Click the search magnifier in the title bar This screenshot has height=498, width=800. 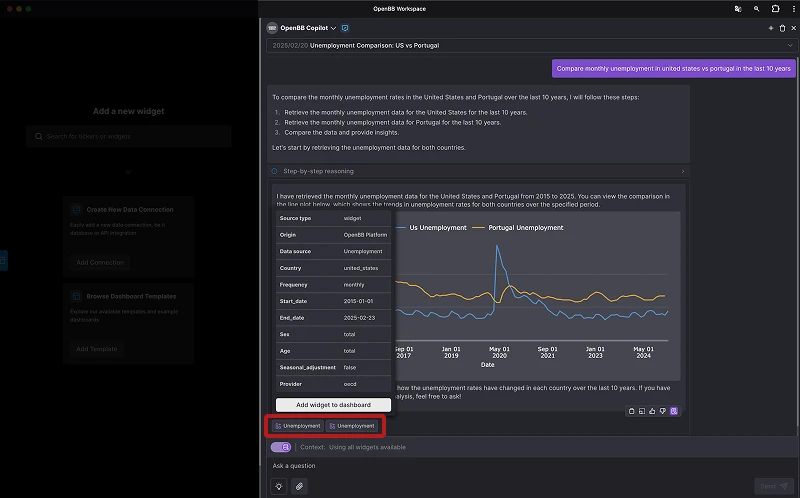[757, 8]
